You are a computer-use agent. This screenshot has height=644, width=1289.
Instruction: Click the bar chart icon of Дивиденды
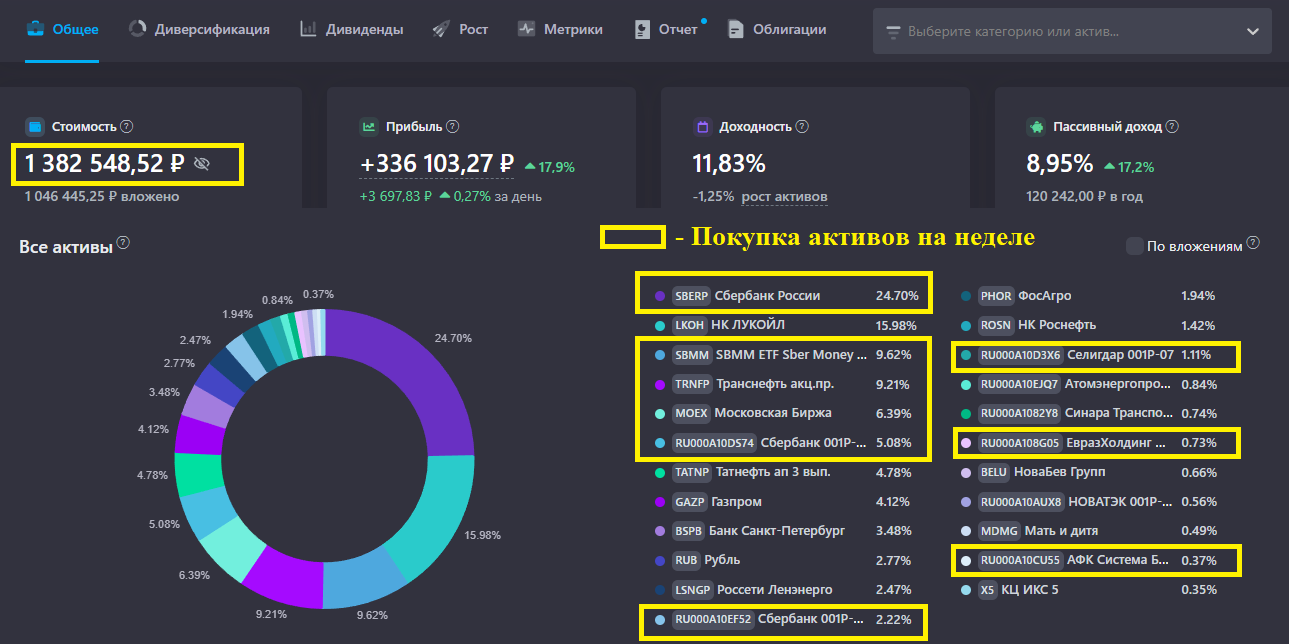coord(308,29)
